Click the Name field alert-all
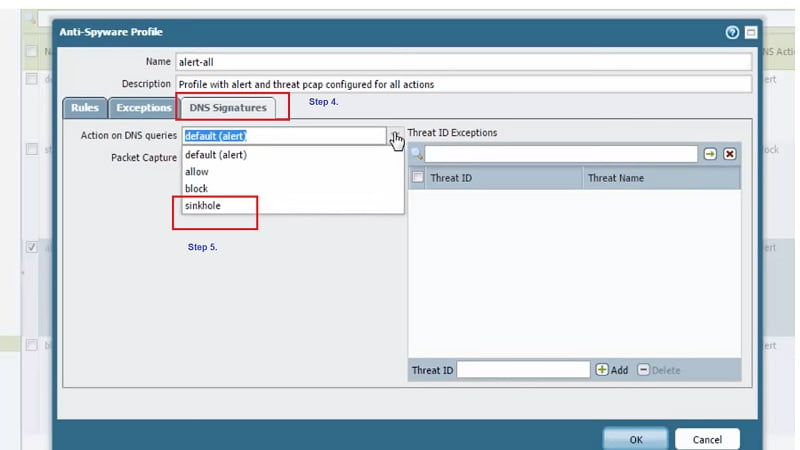 pyautogui.click(x=463, y=62)
